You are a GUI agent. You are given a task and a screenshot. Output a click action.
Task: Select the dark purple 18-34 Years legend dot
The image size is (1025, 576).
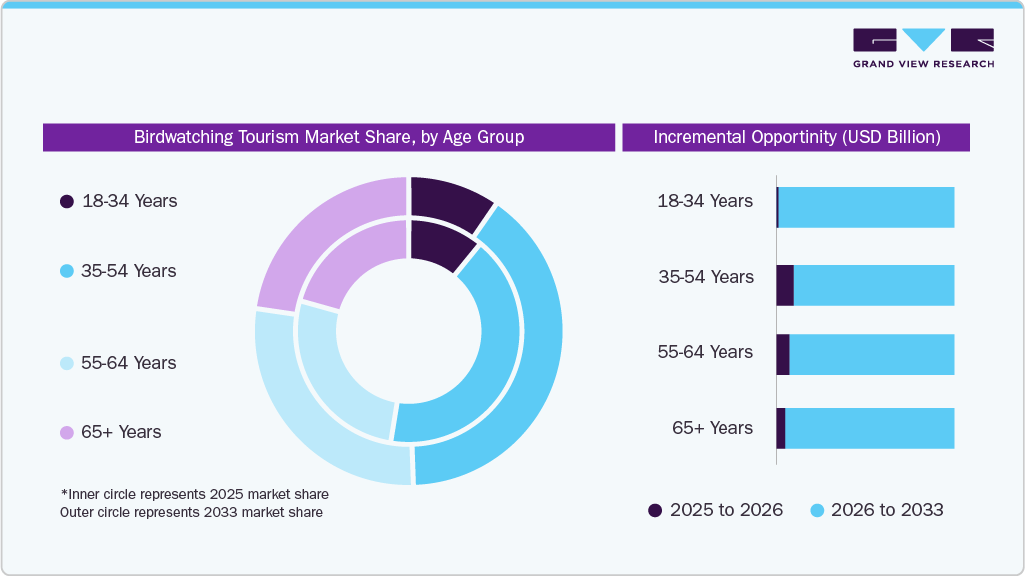[x=66, y=201]
